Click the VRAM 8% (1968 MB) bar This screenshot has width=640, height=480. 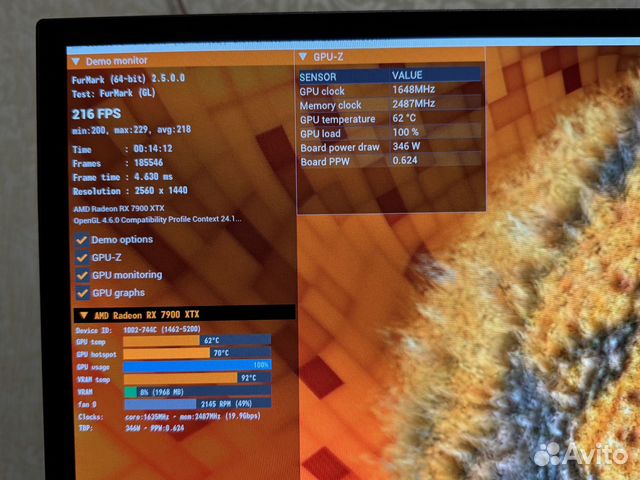[x=198, y=392]
